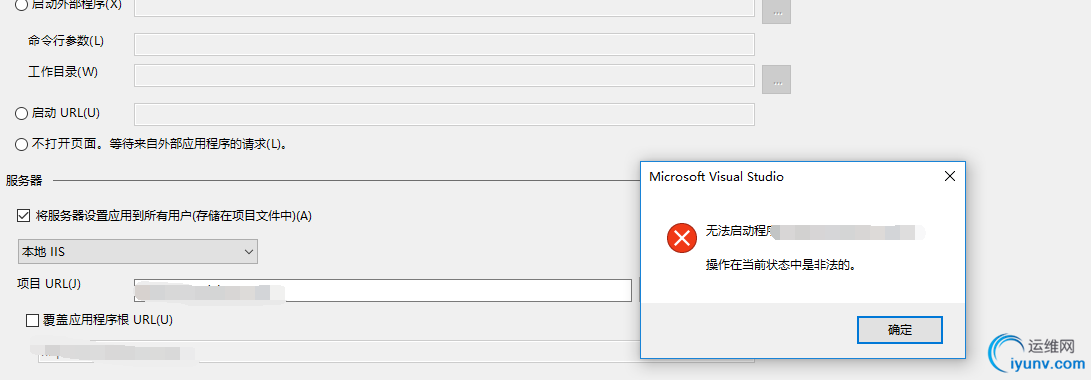This screenshot has width=1091, height=380.
Task: Focus the 工作目录(W) text box
Action: click(445, 76)
